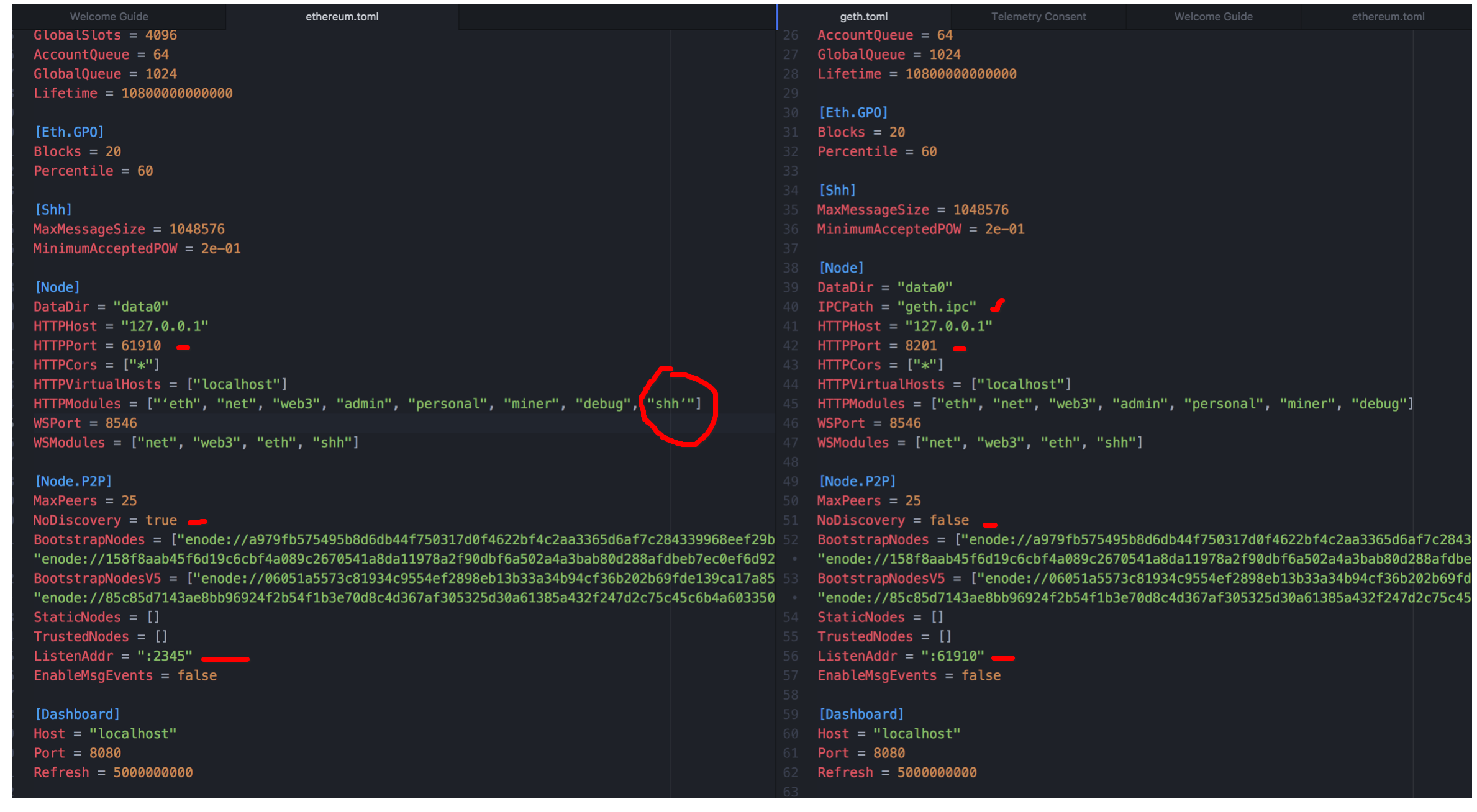
Task: Click ListenAddr ":2345" in left pane
Action: [x=165, y=656]
